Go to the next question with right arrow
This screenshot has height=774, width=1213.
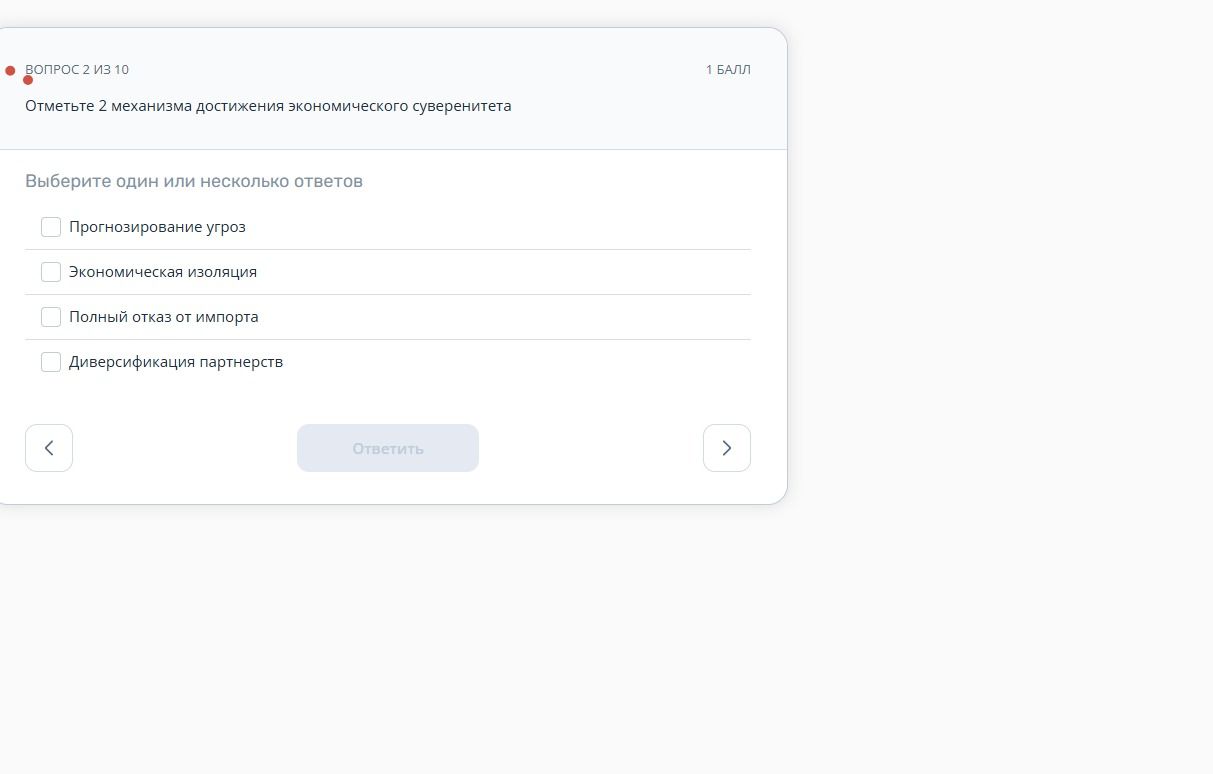click(727, 448)
